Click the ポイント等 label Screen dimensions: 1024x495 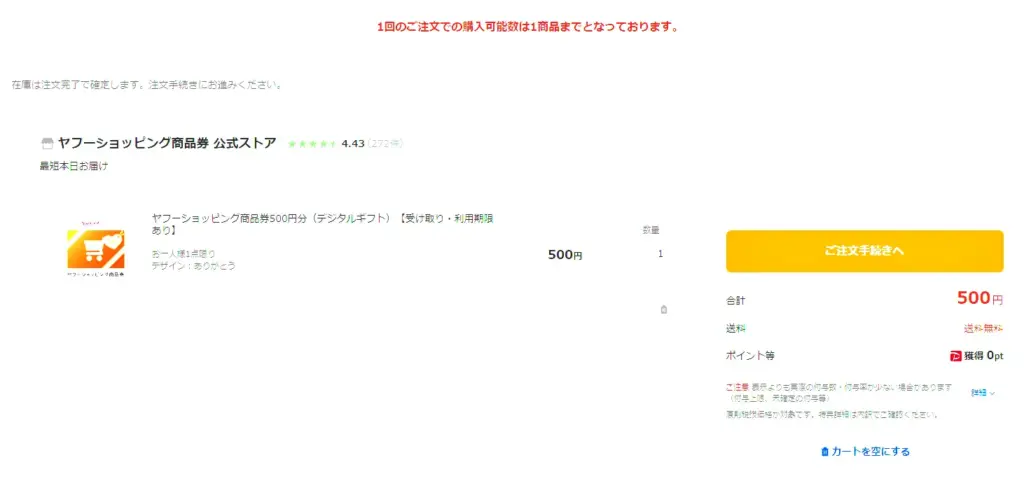(750, 356)
